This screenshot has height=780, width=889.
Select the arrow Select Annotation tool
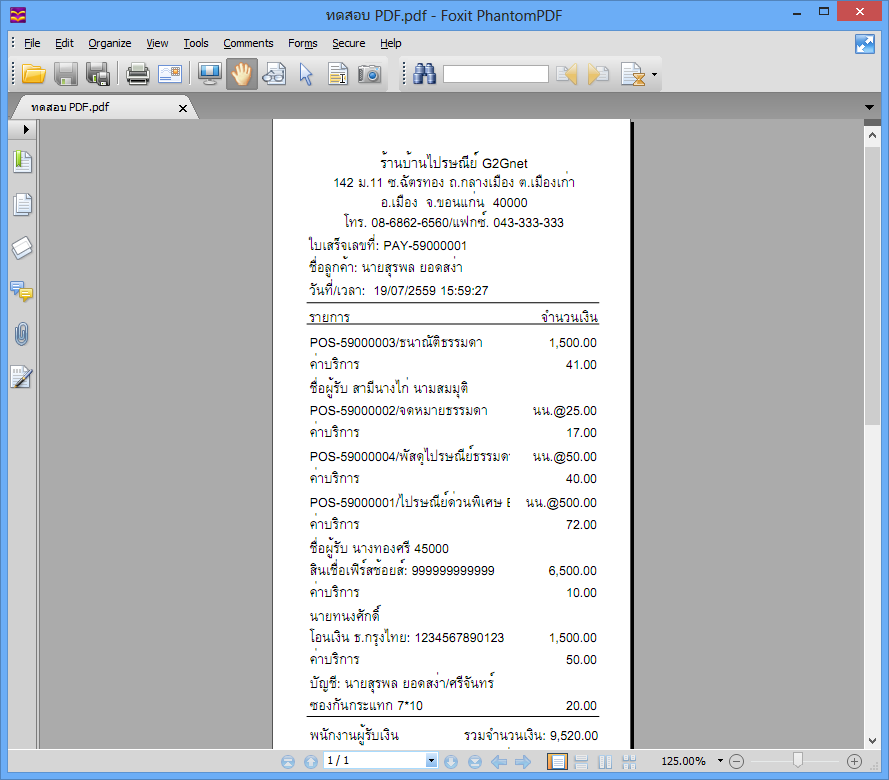(x=306, y=74)
